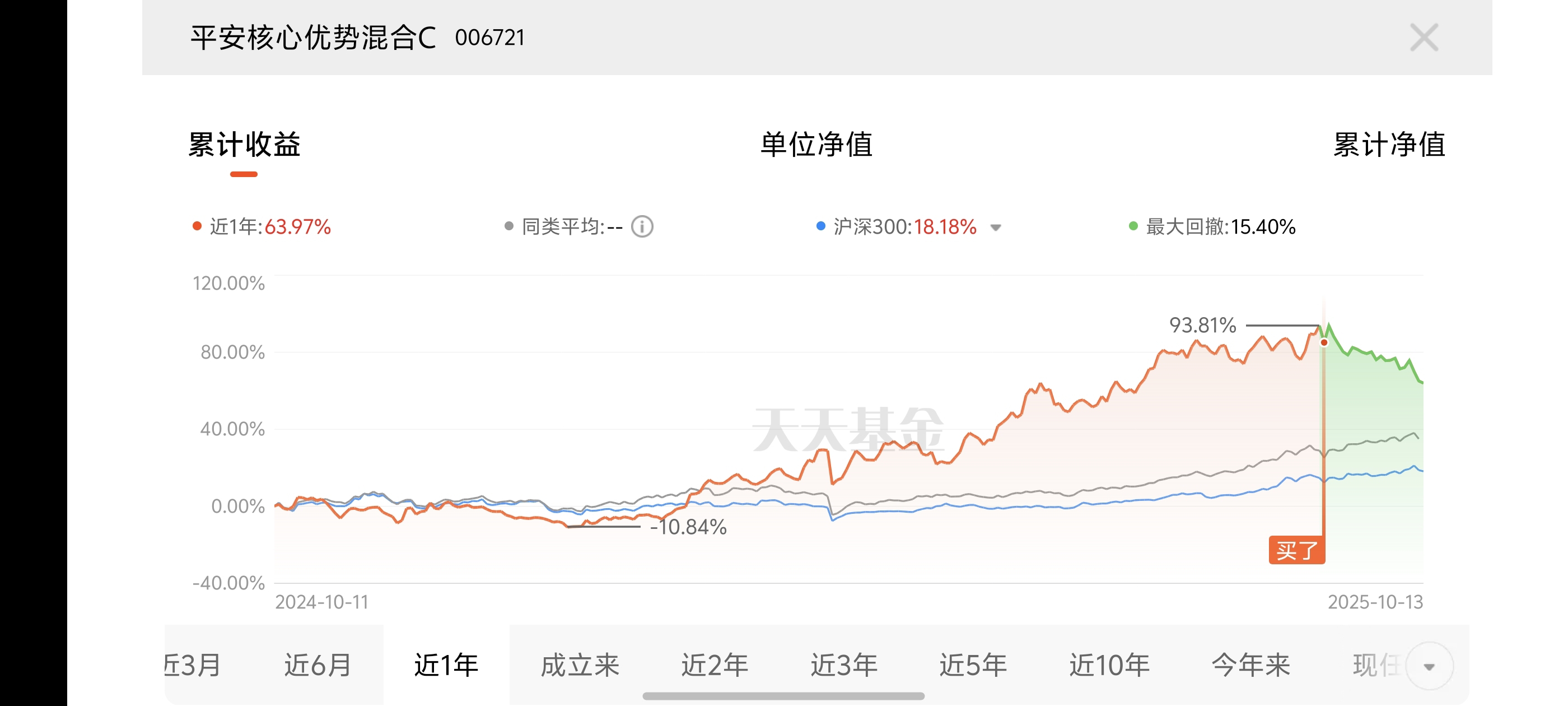
Task: Close the fund chart panel
Action: click(1424, 38)
